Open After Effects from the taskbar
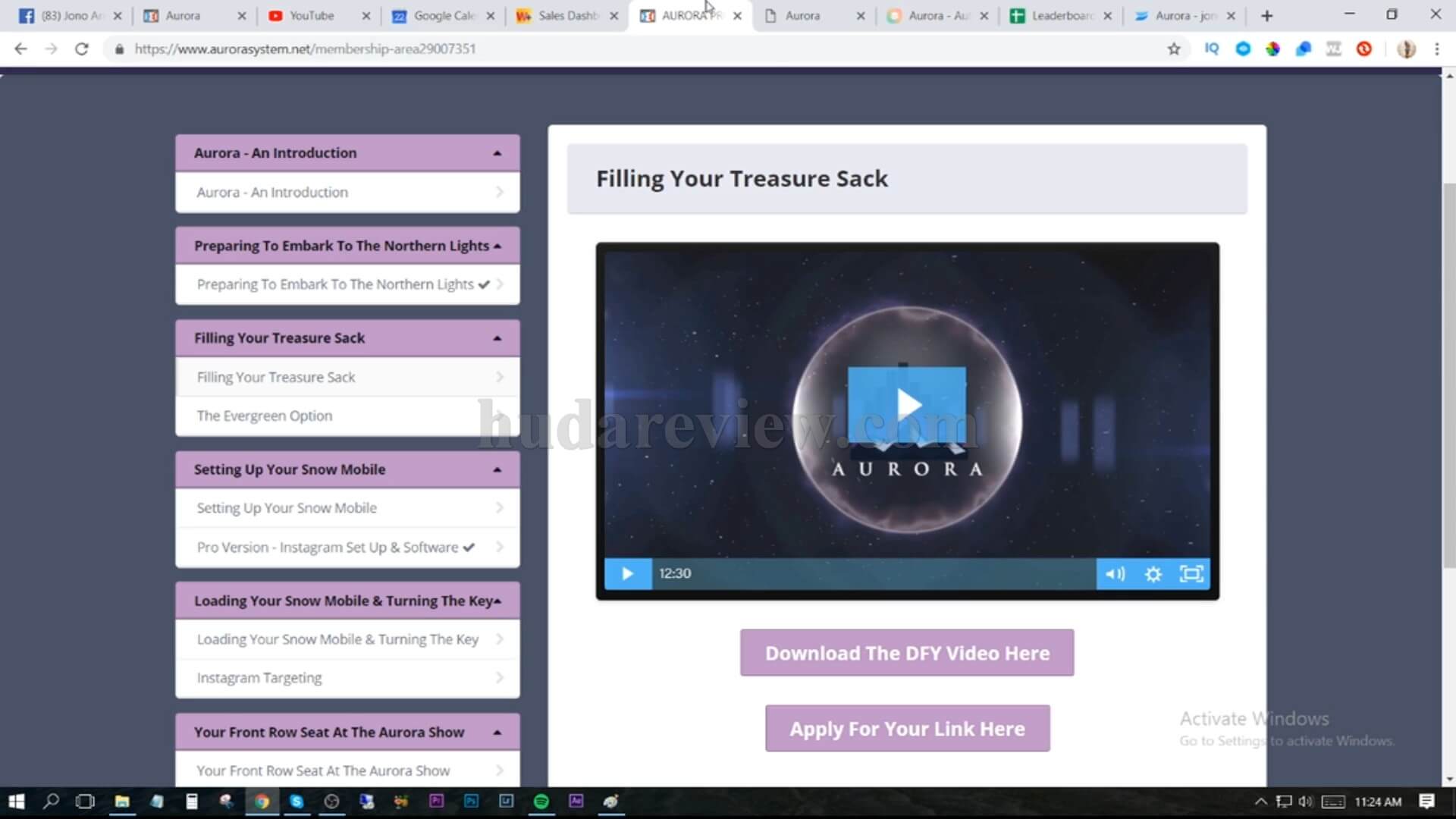The image size is (1456, 819). [576, 802]
